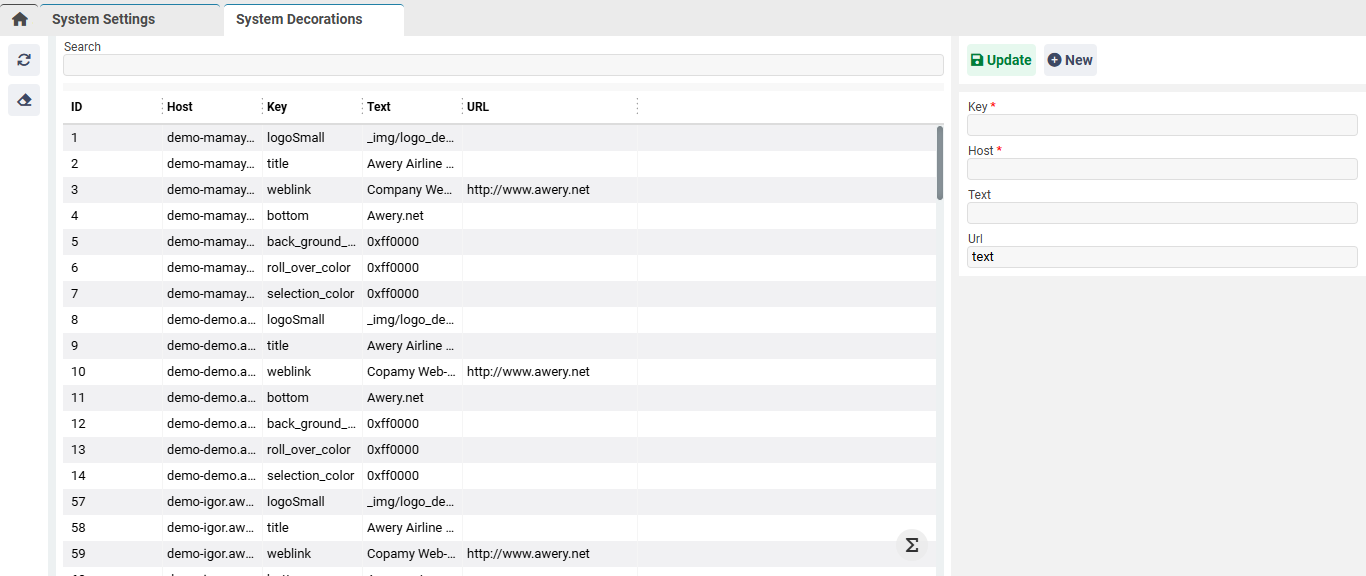Screen dimensions: 1366x576
Task: Switch to the System Settings tab
Action: click(x=103, y=18)
